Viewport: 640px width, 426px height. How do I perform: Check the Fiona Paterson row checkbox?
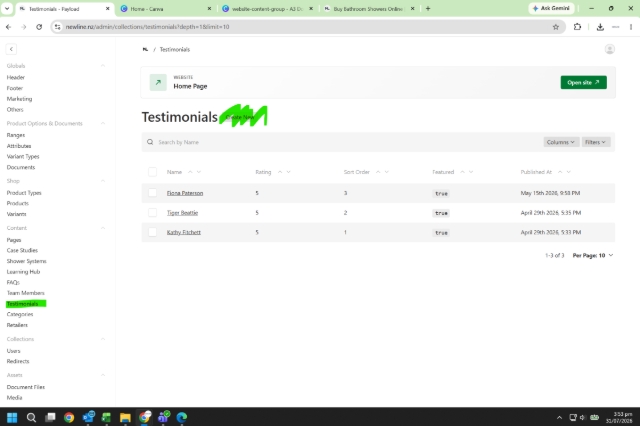(152, 193)
